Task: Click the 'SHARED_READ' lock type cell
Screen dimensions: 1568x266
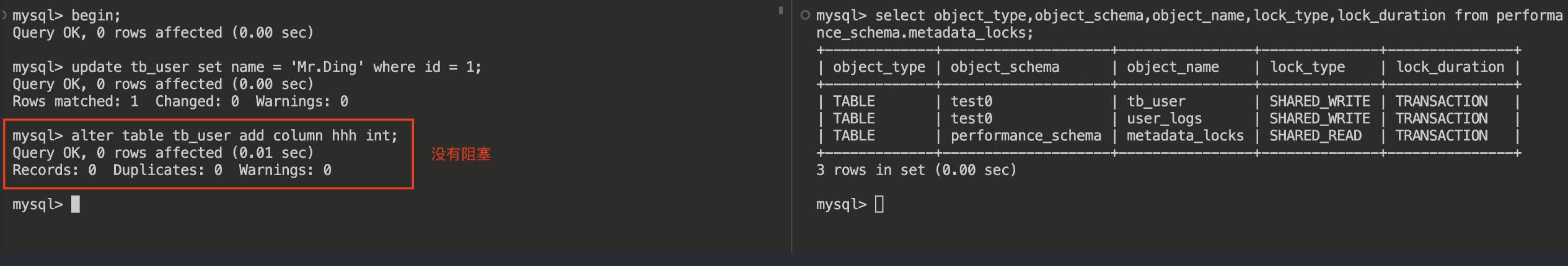Action: 1315,136
